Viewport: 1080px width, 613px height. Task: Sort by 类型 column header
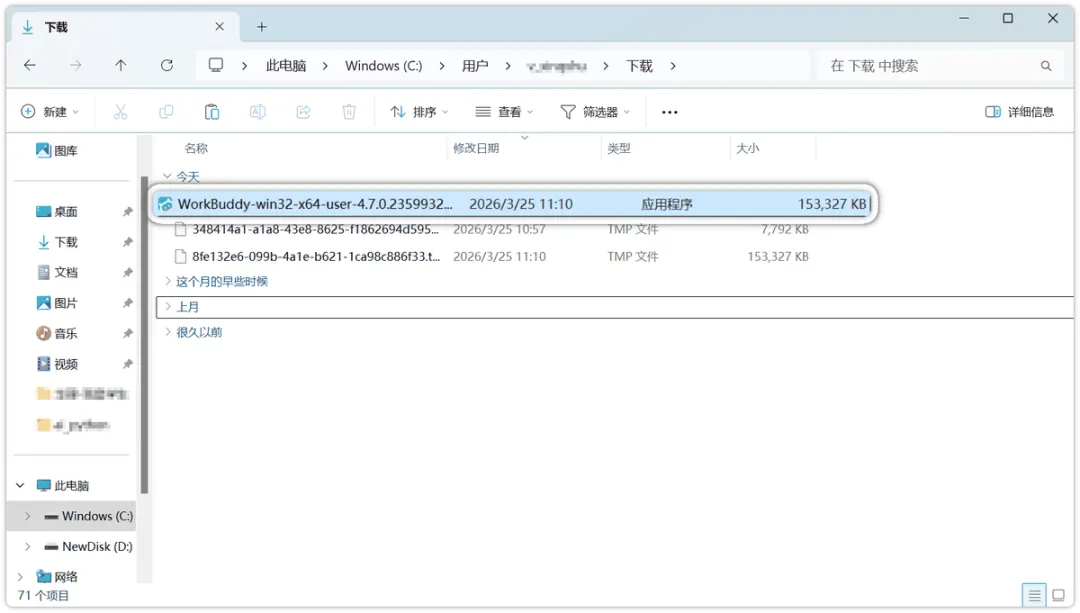(x=619, y=148)
